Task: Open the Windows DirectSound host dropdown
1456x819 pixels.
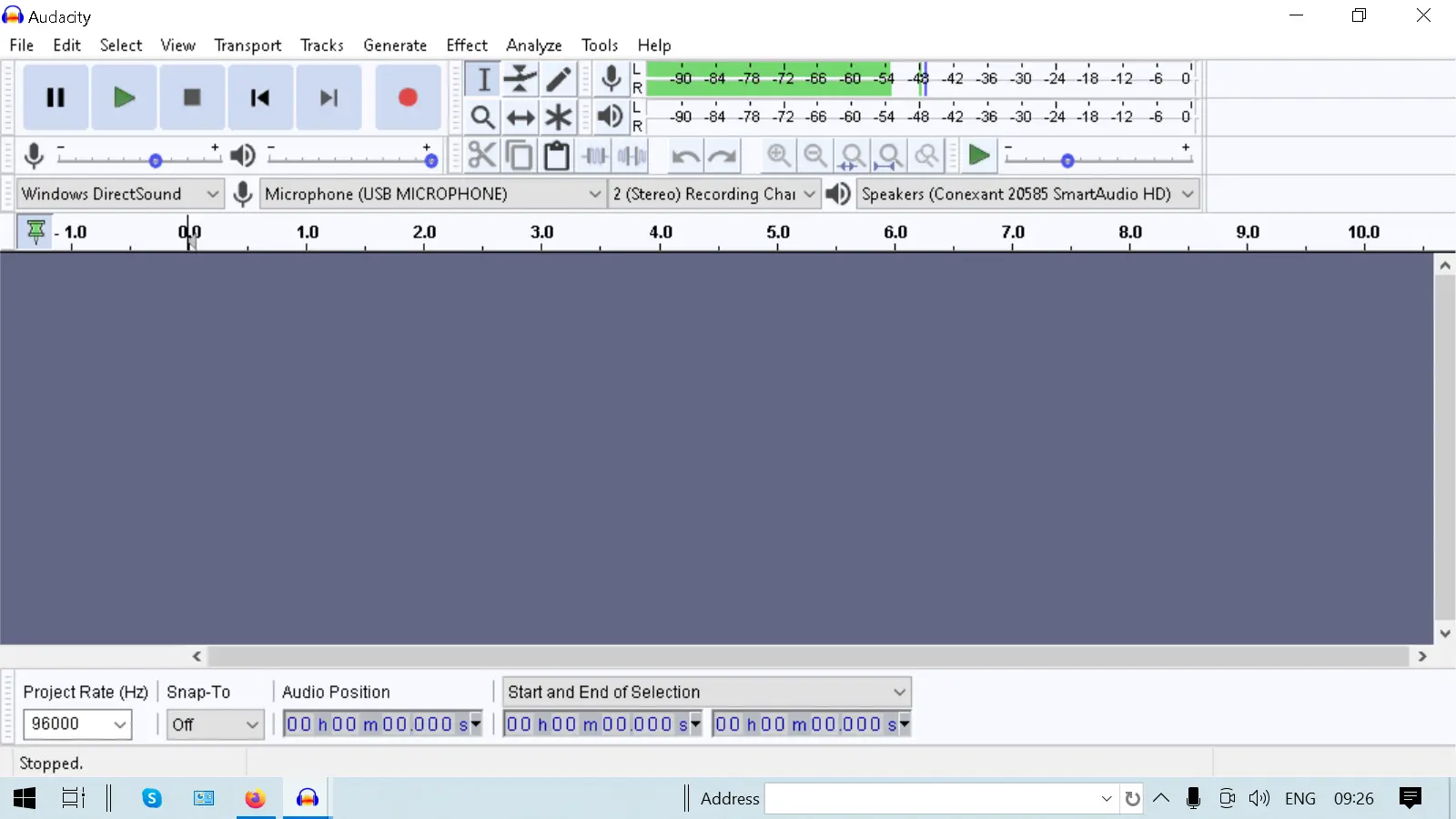Action: pyautogui.click(x=120, y=194)
